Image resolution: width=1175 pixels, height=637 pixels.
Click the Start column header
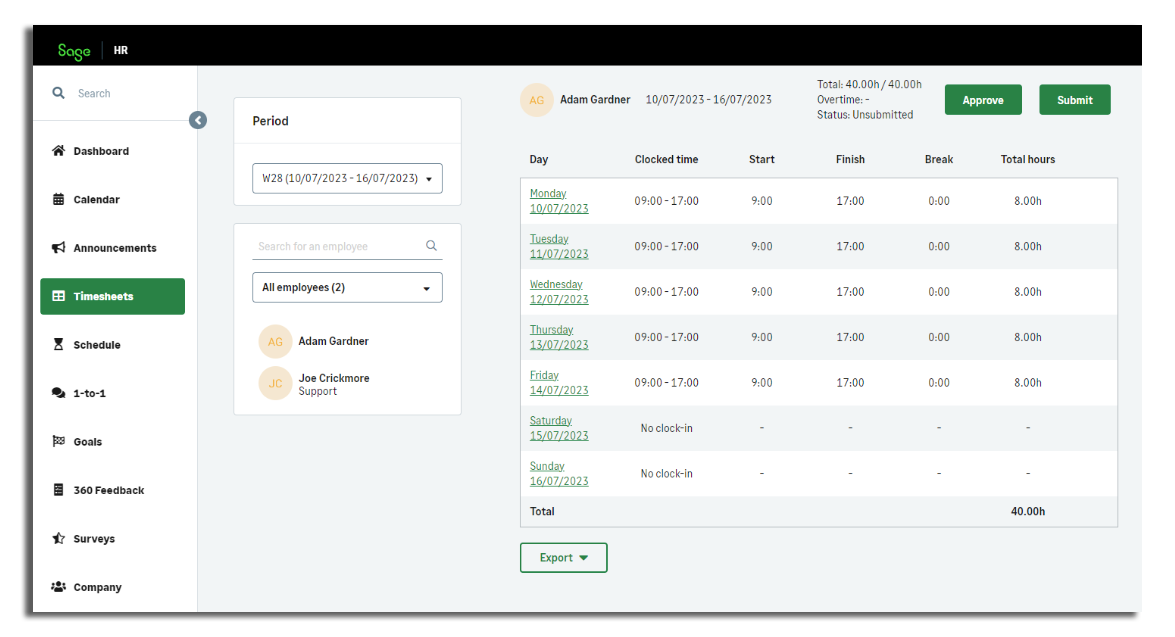761,159
